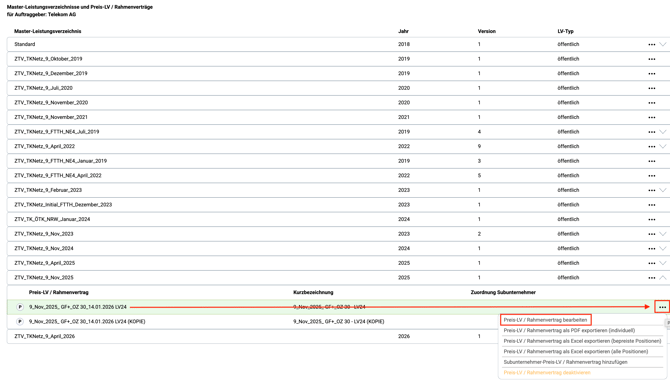The width and height of the screenshot is (670, 382).
Task: Open three-dot menu for ZTV_TKNetz_9_November_2020
Action: pyautogui.click(x=651, y=103)
